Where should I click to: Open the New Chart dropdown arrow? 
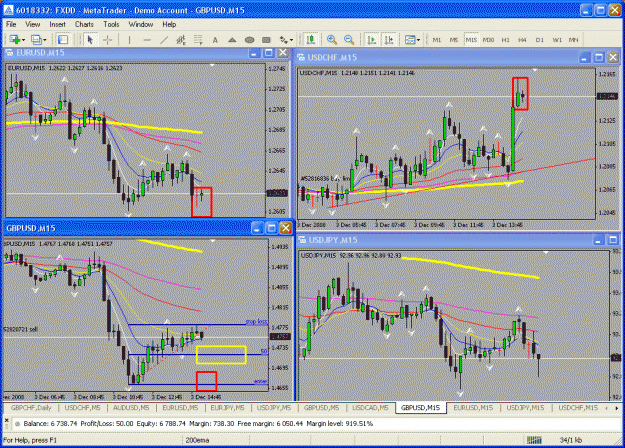[24, 40]
